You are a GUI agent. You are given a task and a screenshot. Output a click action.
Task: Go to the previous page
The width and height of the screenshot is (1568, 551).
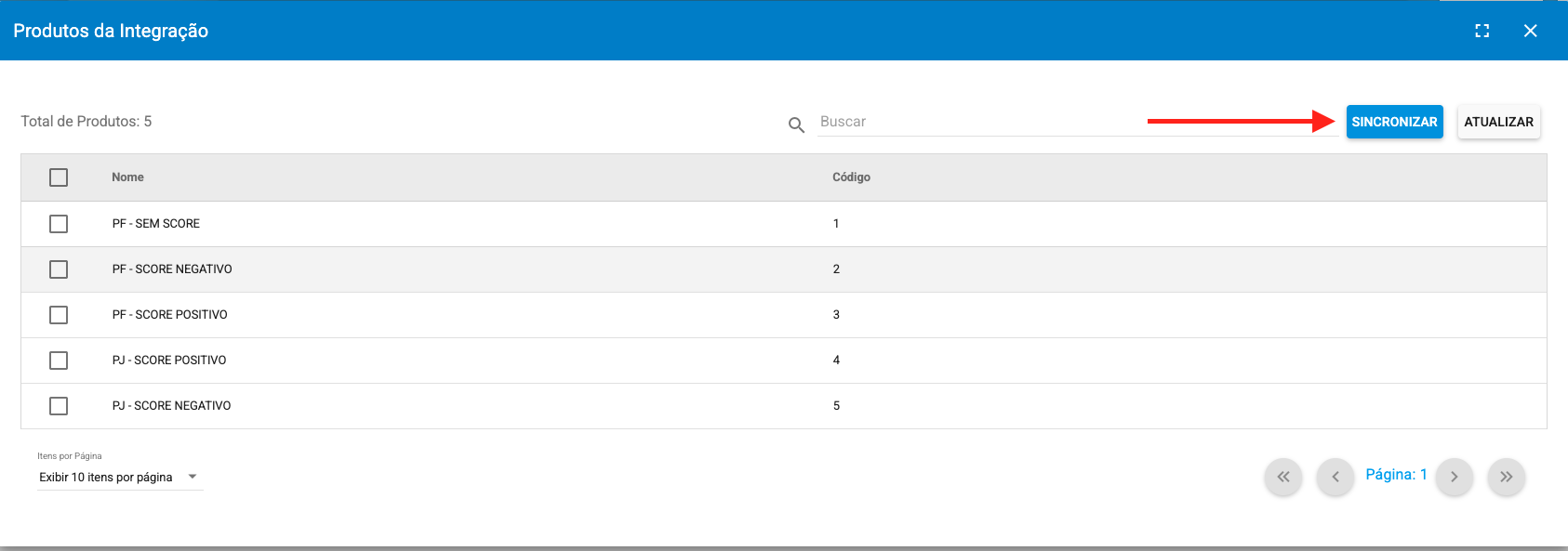tap(1335, 477)
